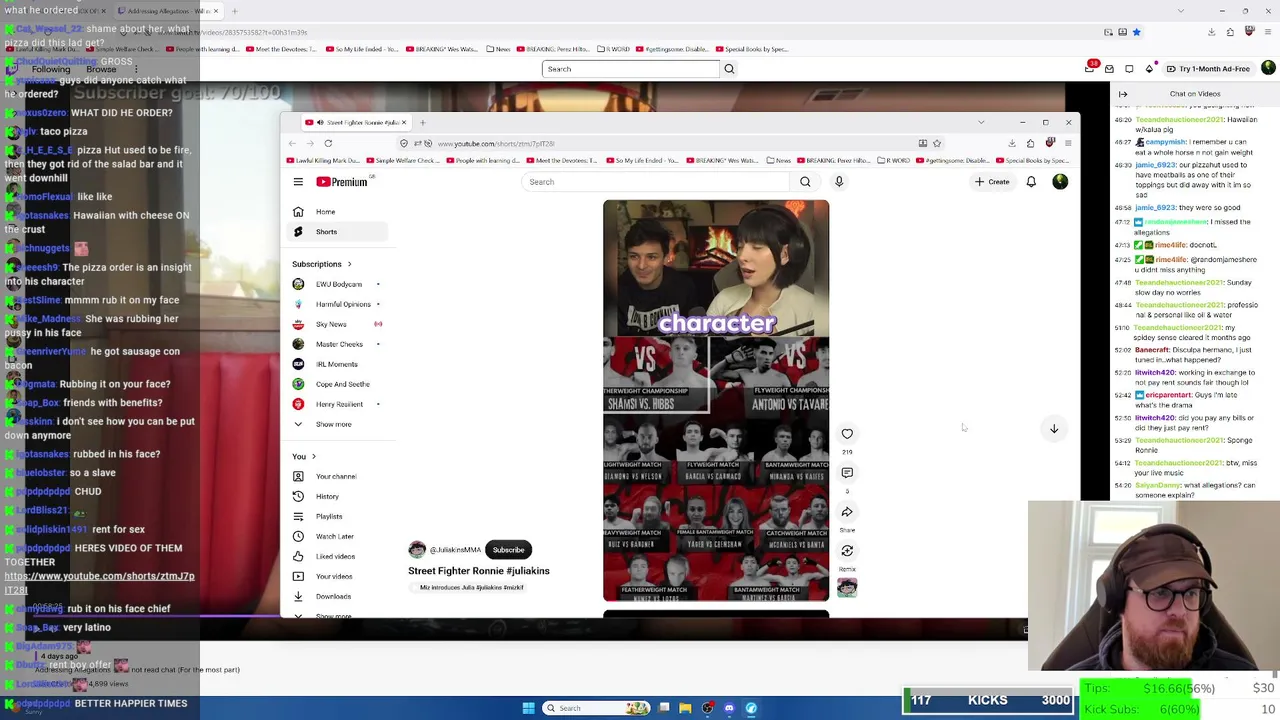Click the Twitch search magnifier button
The image size is (1280, 720).
pyautogui.click(x=729, y=69)
